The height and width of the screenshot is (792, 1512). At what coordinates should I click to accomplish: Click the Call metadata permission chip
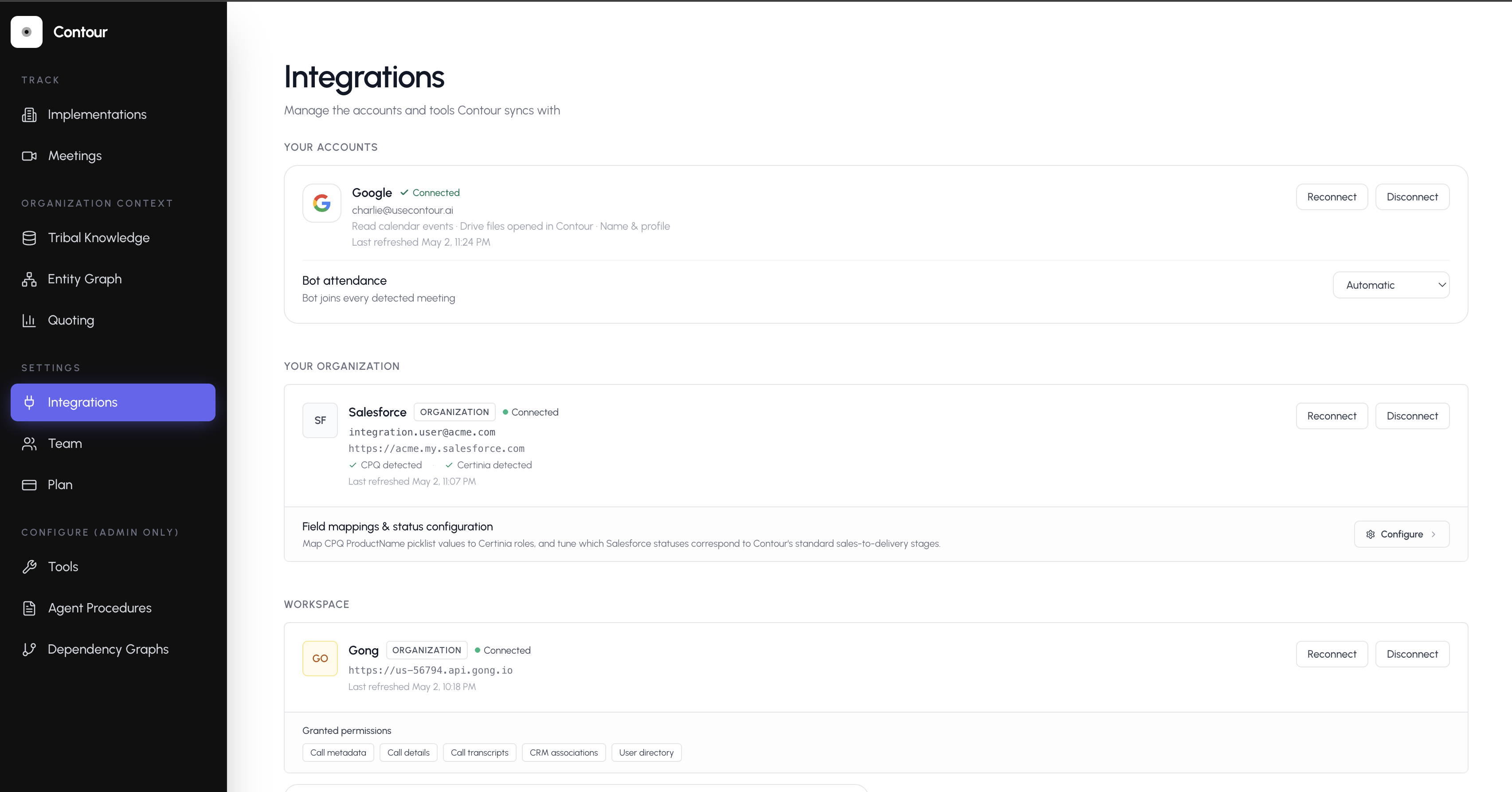[x=338, y=753]
